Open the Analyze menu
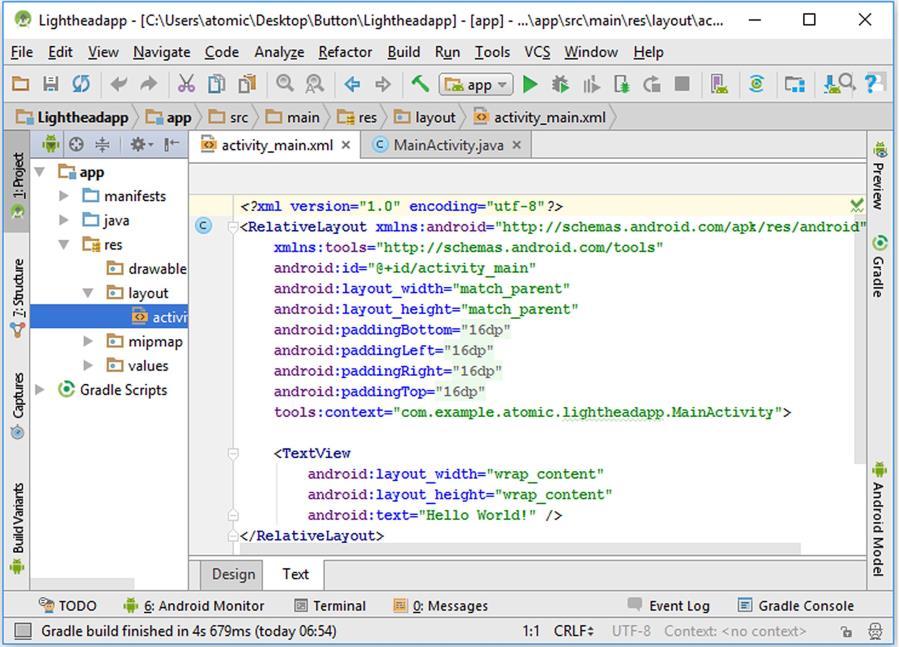 [279, 52]
